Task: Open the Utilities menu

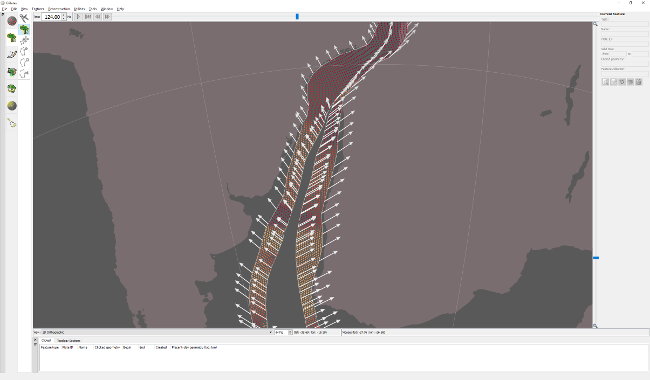Action: click(80, 9)
